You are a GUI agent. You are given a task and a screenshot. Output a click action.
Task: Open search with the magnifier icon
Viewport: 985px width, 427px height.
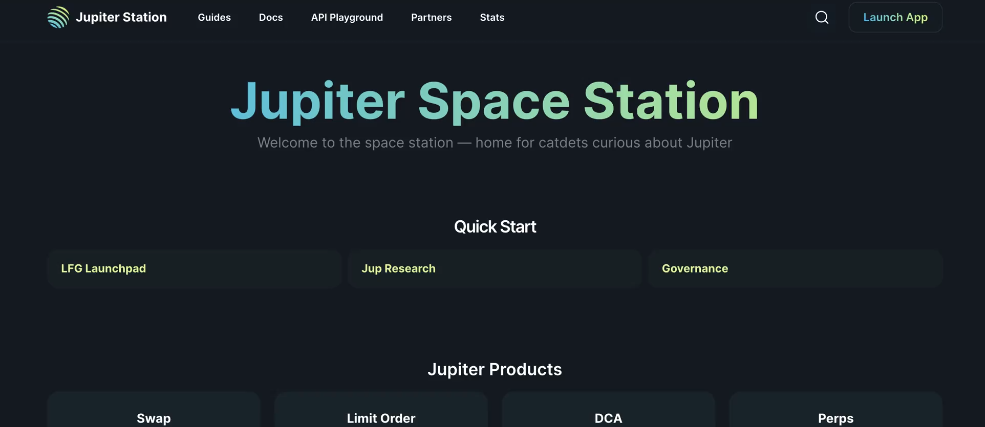coord(822,18)
